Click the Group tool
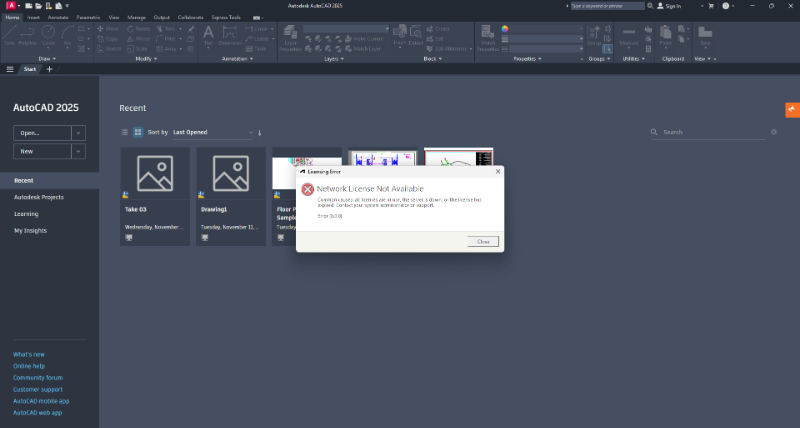Viewport: 800px width, 428px height. 594,36
